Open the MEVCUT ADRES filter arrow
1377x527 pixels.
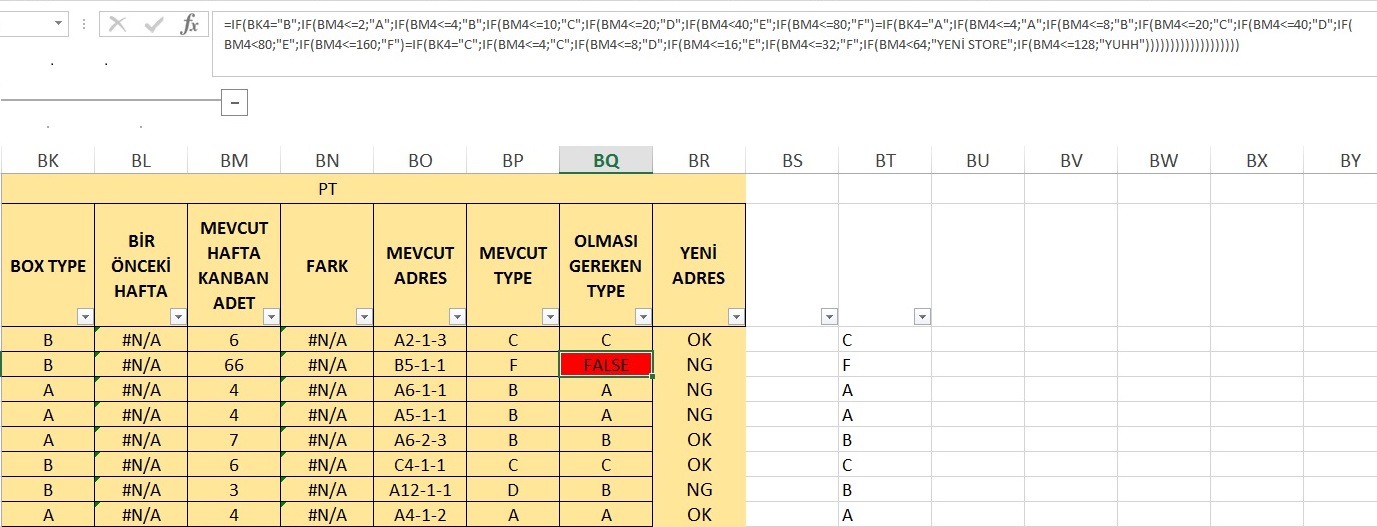pos(457,317)
